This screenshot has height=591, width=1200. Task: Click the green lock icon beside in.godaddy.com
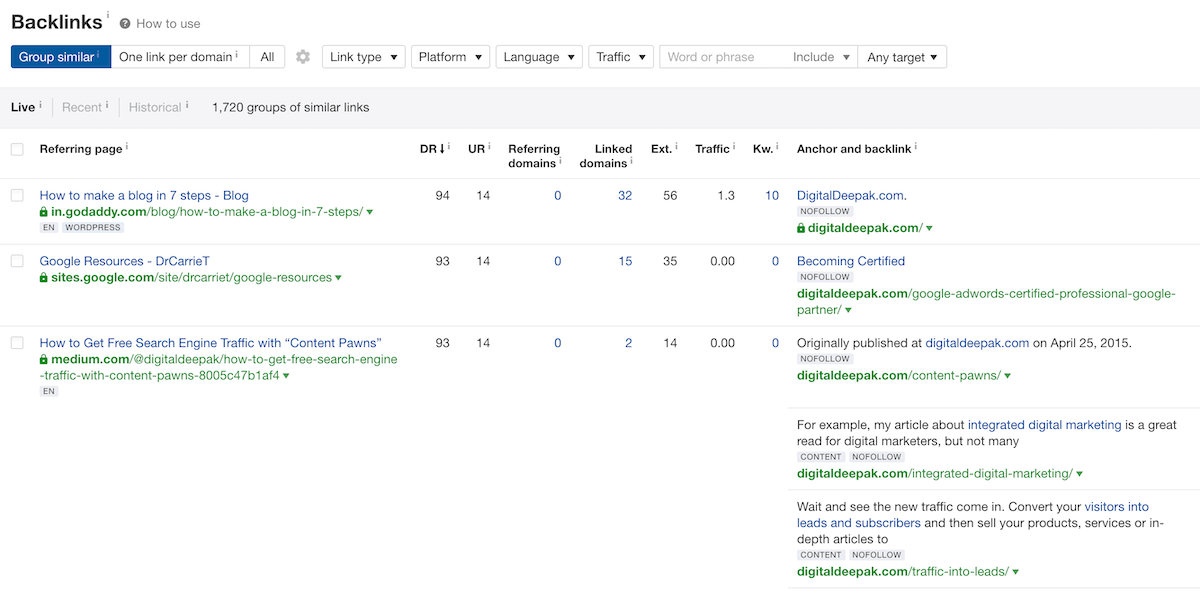pyautogui.click(x=44, y=212)
